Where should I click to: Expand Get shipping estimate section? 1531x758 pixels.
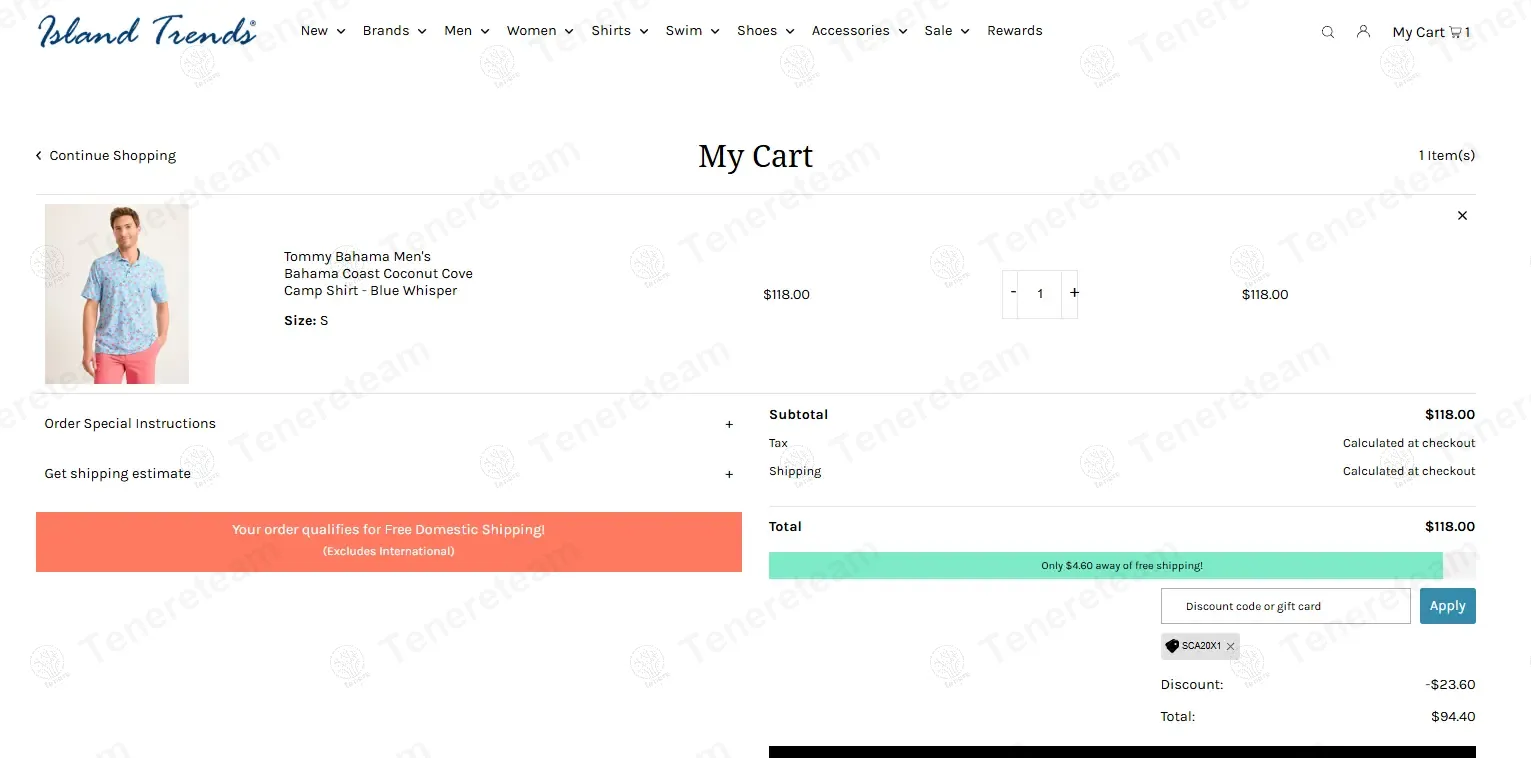[x=389, y=474]
